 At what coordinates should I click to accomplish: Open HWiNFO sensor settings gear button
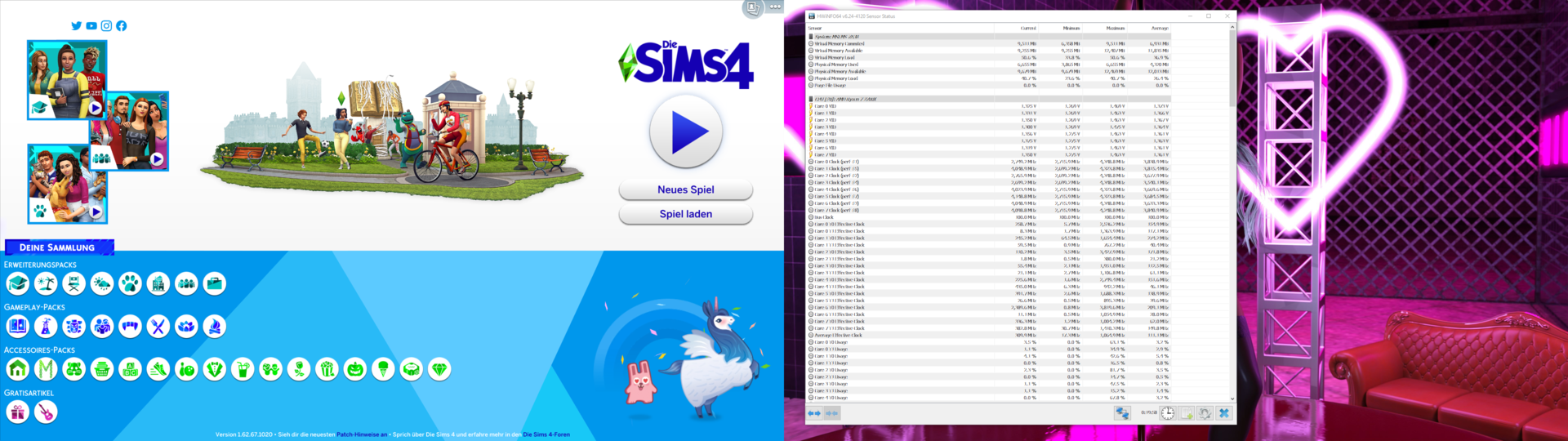pos(1205,413)
